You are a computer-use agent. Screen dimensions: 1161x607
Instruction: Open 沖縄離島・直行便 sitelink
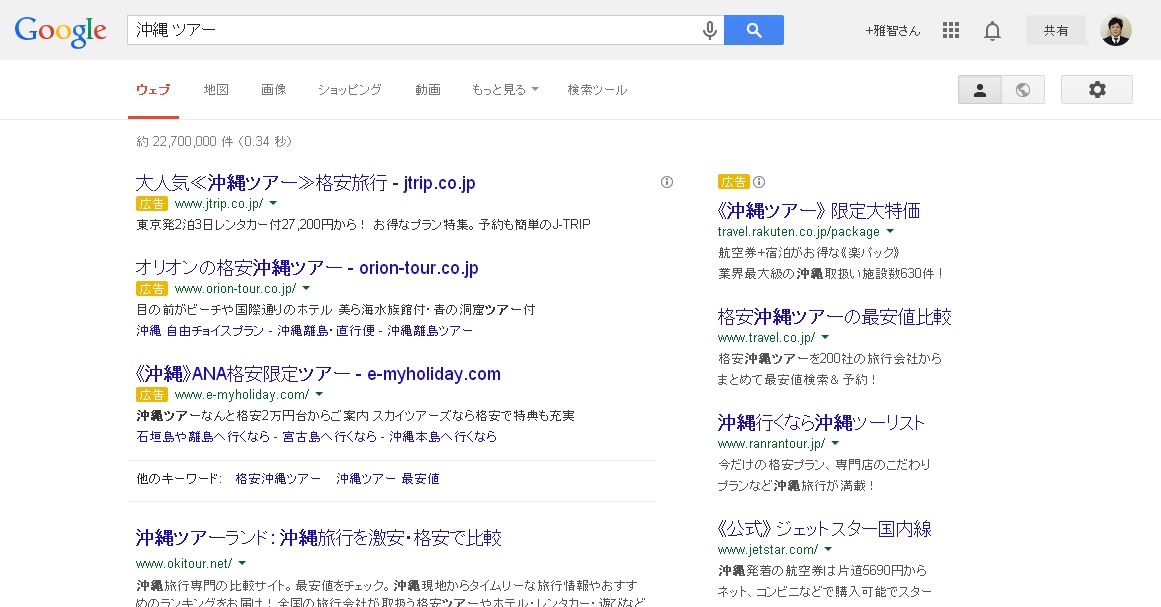pos(326,331)
